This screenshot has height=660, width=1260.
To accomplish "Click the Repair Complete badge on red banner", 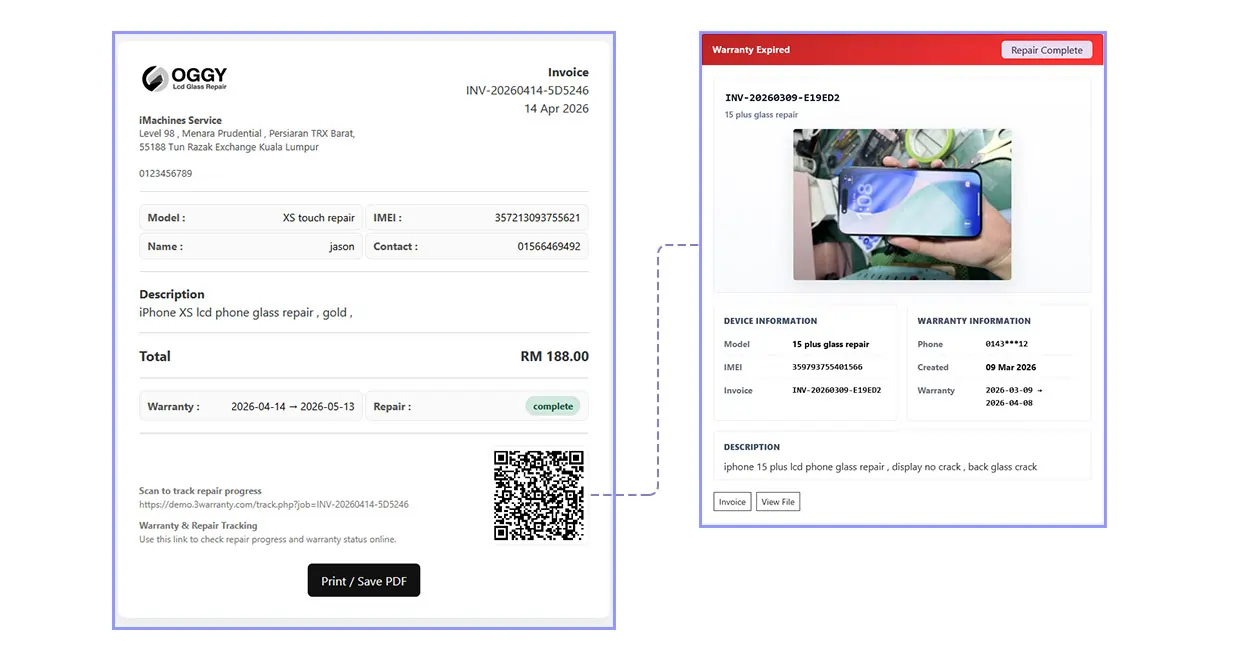I will tap(1046, 49).
